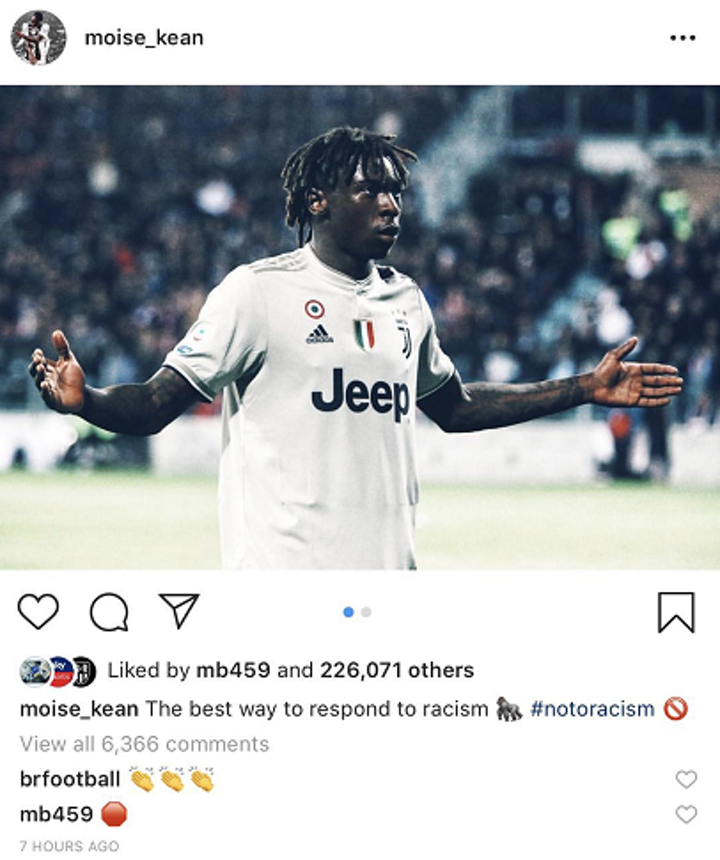The image size is (720, 860).
Task: Like the mb459 comment heart
Action: (x=686, y=814)
